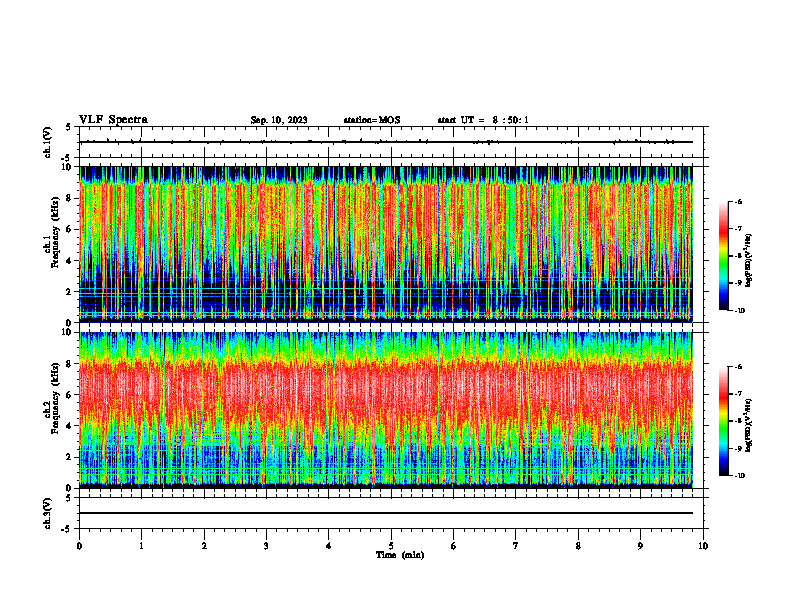Click the time axis tick label "8"

pyautogui.click(x=578, y=546)
